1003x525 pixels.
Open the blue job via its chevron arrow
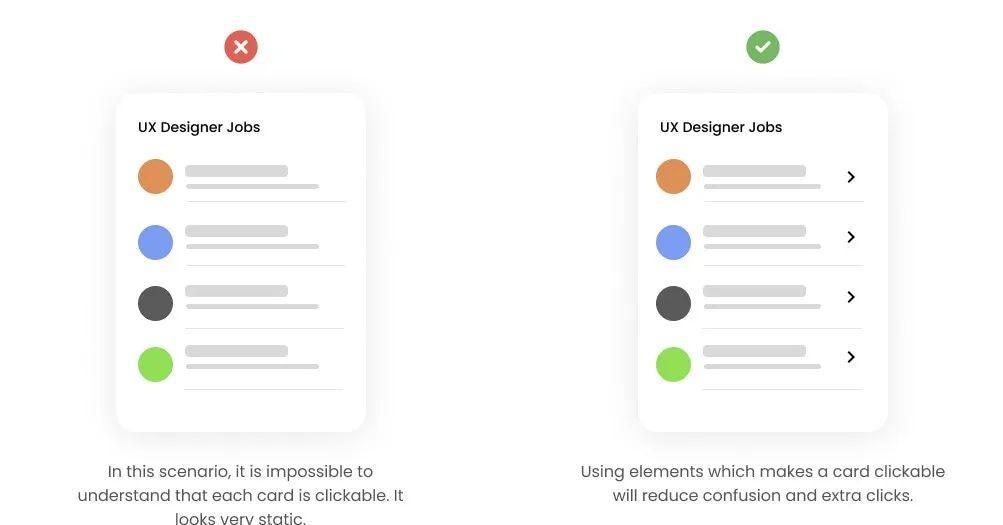pos(851,237)
